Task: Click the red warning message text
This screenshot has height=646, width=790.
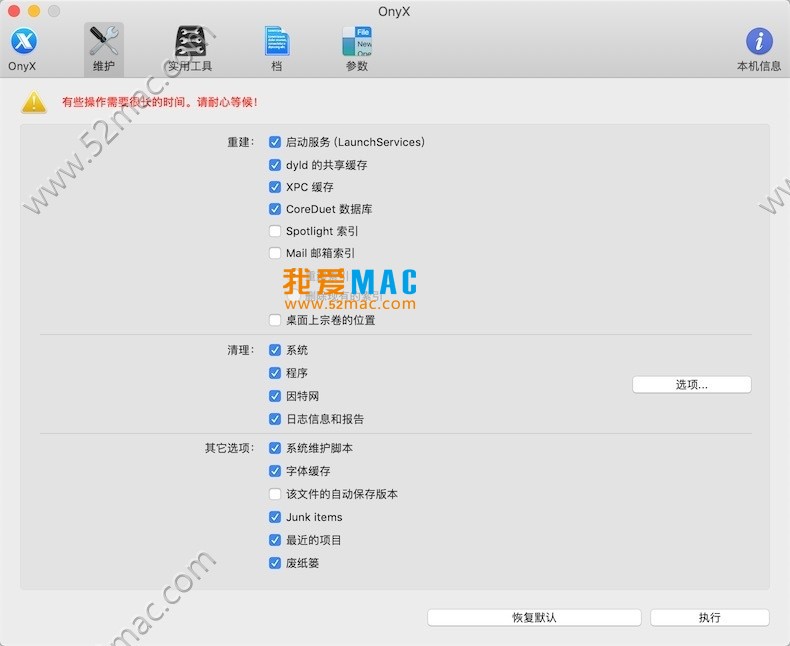Action: pos(160,102)
